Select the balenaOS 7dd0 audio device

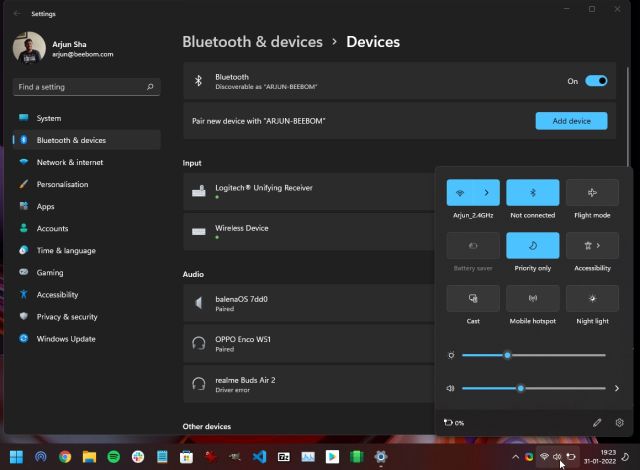(x=309, y=303)
